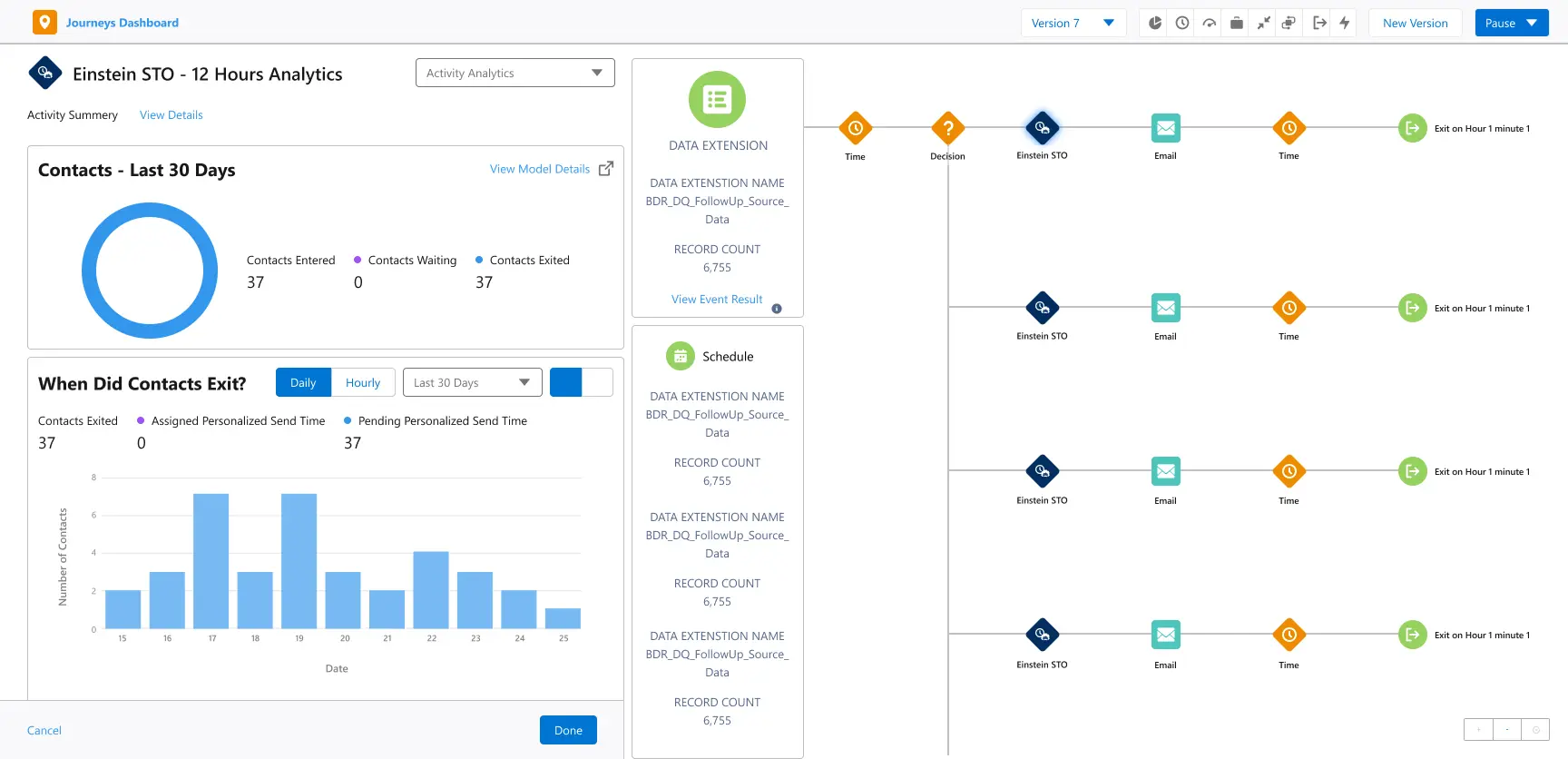Toggle Pending Personalized Send Time legend
1568x759 pixels.
pyautogui.click(x=436, y=420)
